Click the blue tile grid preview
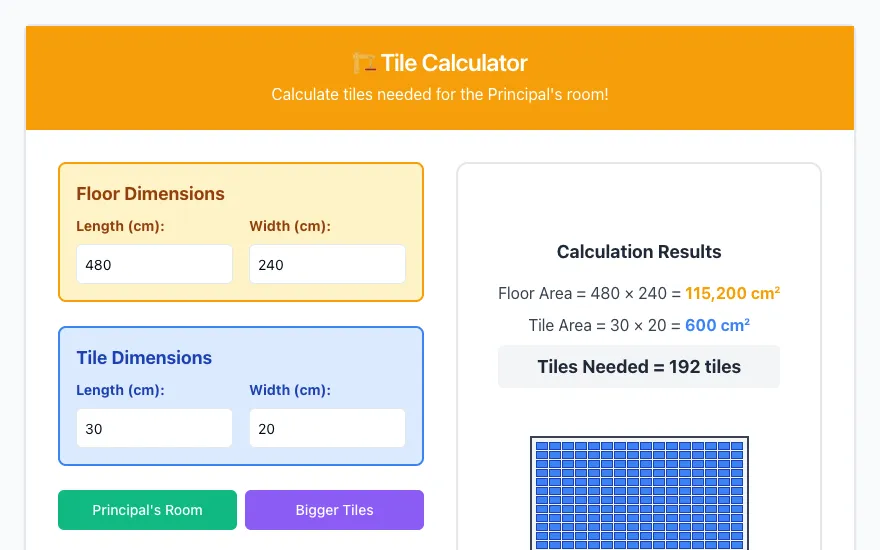This screenshot has height=550, width=880. (x=639, y=493)
